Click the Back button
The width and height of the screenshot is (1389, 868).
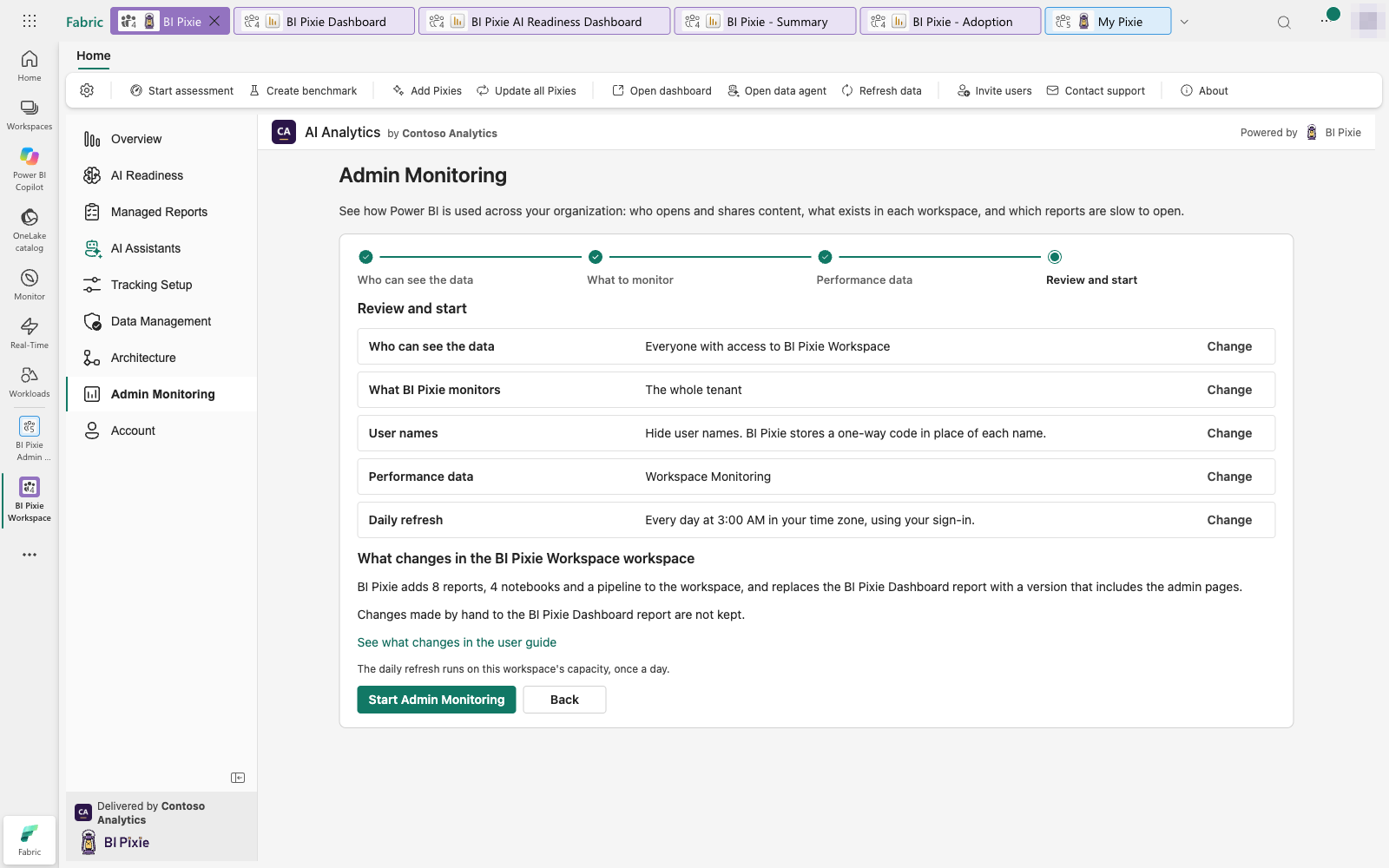click(x=564, y=700)
